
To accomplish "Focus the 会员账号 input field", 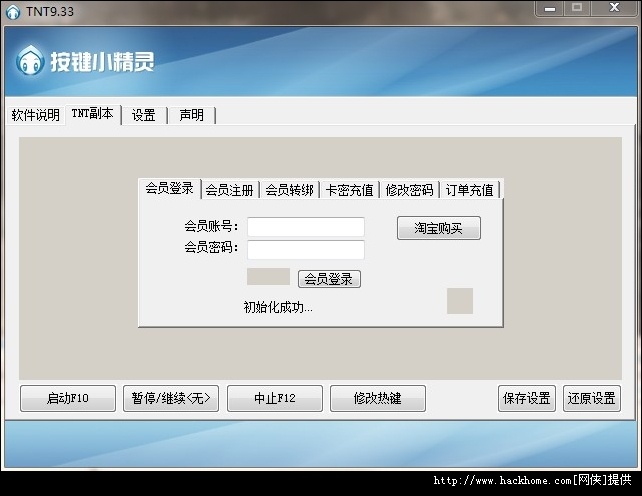I will pos(305,227).
